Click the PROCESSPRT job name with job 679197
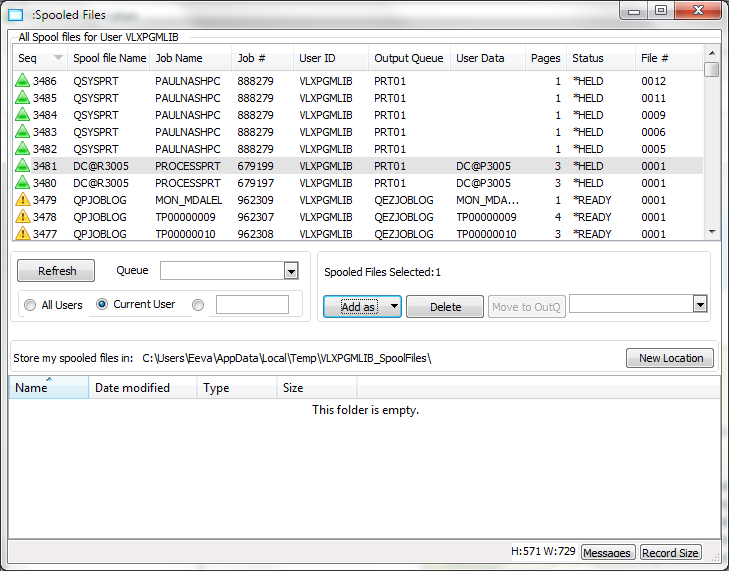Viewport: 729px width, 571px height. [x=188, y=183]
